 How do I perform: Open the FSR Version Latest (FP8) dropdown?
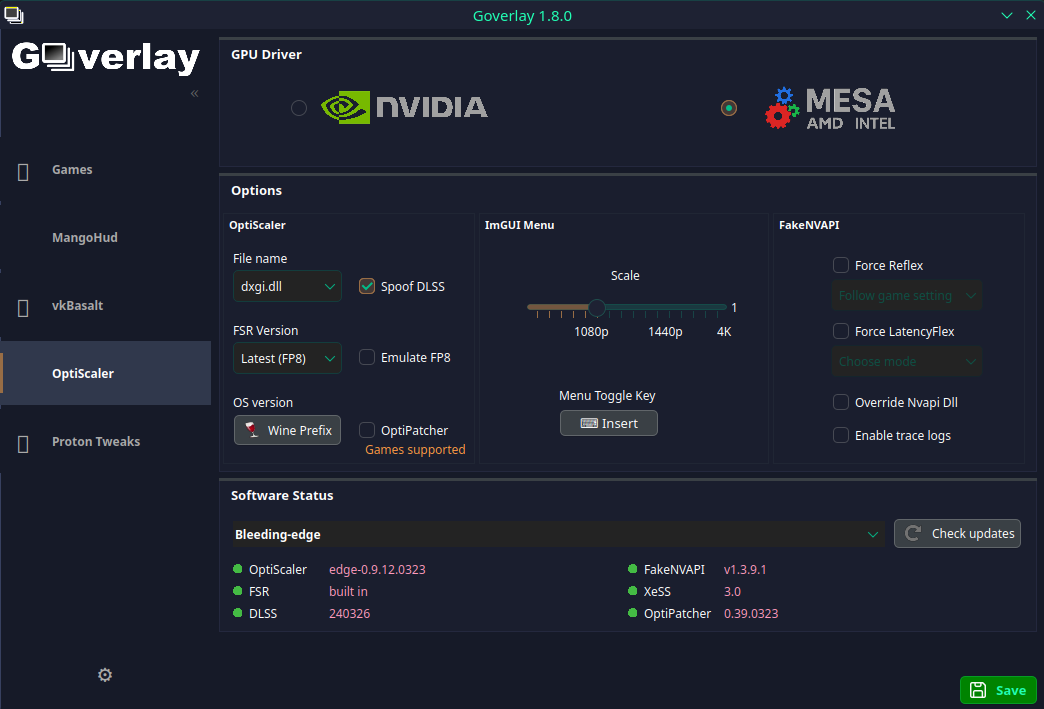point(287,358)
